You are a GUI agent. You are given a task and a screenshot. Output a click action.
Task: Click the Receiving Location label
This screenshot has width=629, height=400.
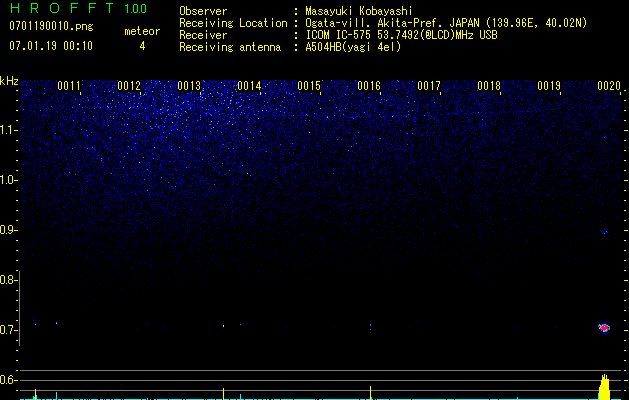(233, 23)
